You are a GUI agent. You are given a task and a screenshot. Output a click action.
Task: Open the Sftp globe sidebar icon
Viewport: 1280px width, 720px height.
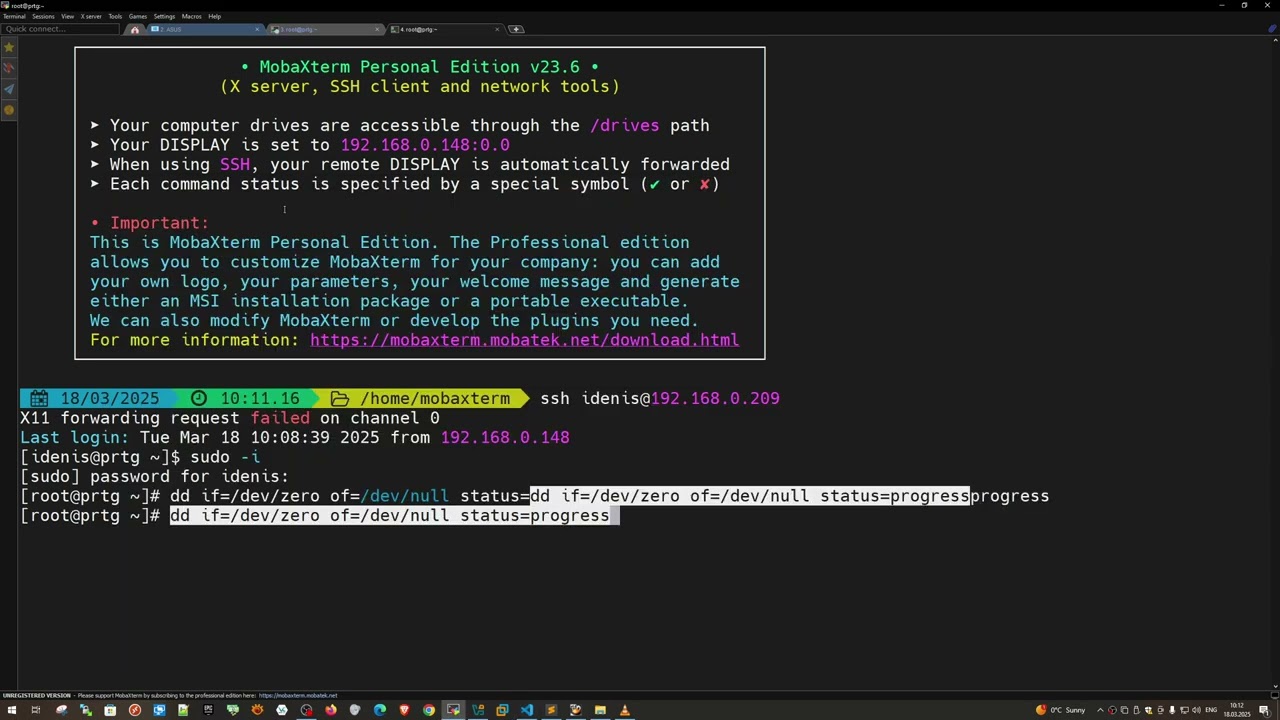(9, 110)
